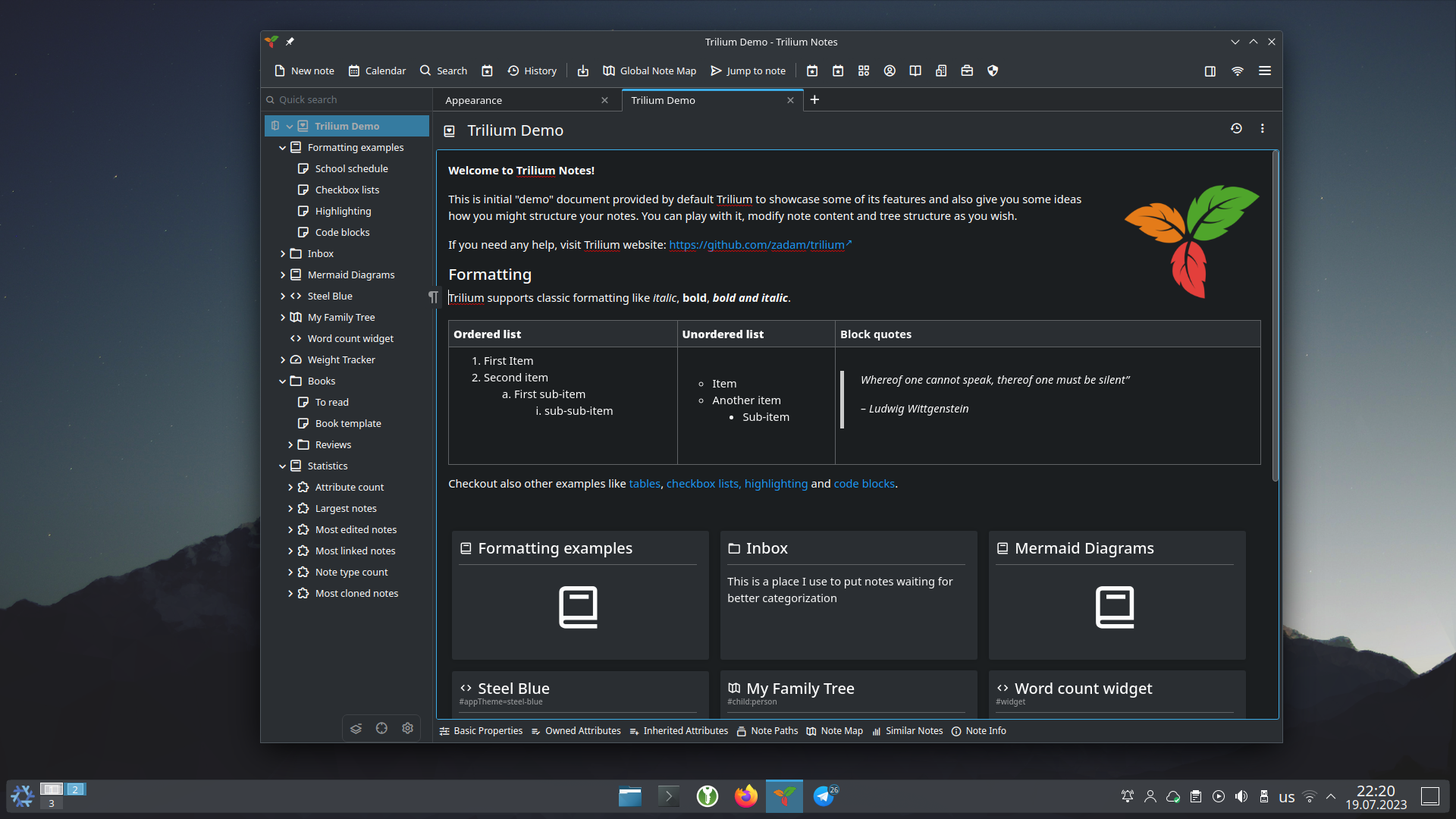Click the layers icon below tree
Viewport: 1456px width, 819px height.
[356, 728]
